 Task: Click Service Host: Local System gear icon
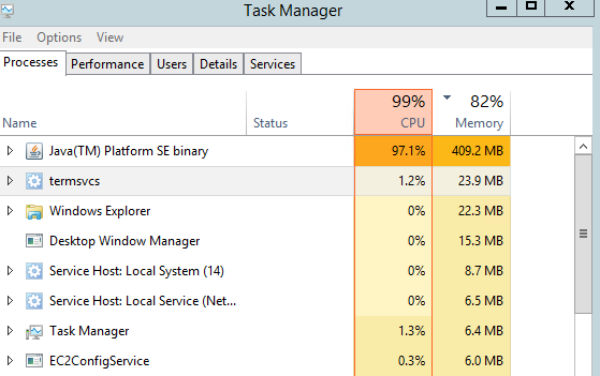[34, 271]
